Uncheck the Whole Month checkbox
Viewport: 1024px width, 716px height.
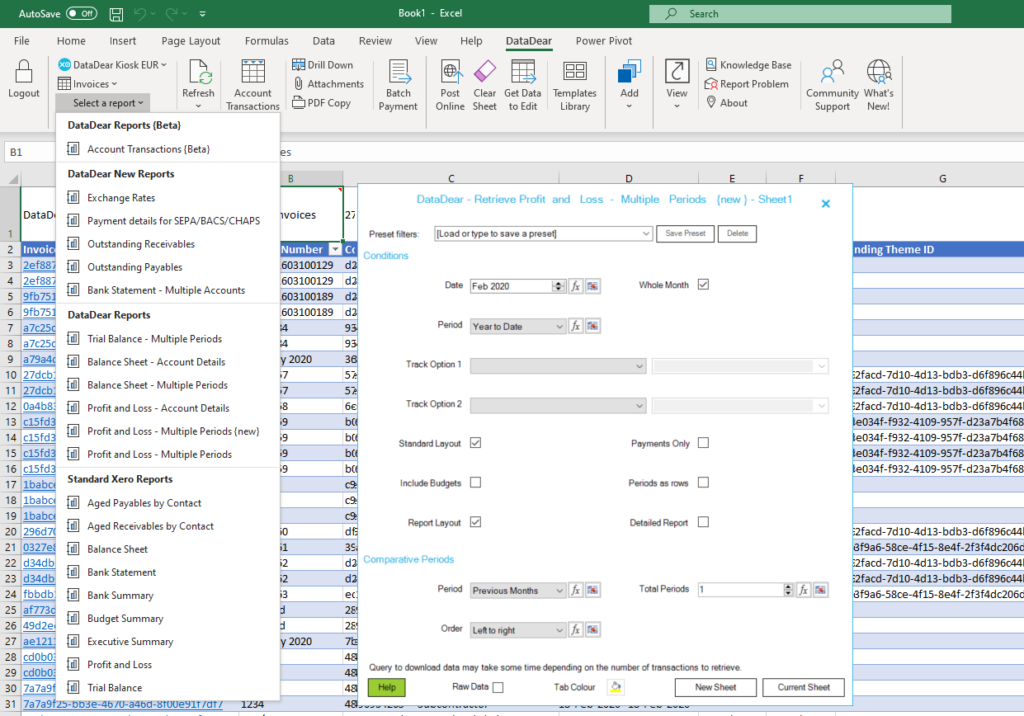(703, 285)
